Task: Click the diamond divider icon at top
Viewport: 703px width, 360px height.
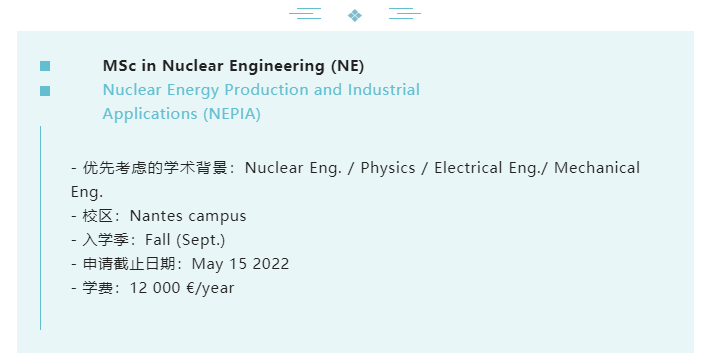Action: pos(355,16)
